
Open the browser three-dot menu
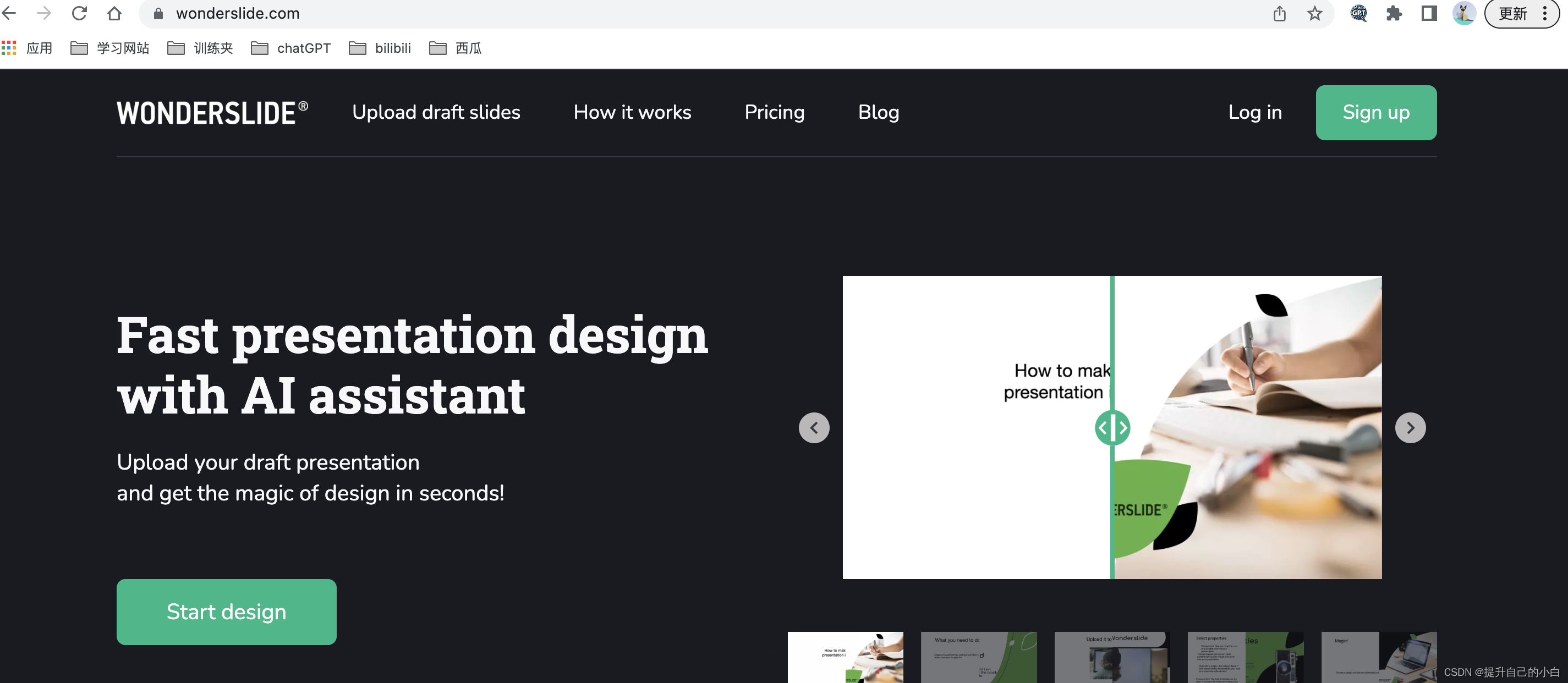1544,13
